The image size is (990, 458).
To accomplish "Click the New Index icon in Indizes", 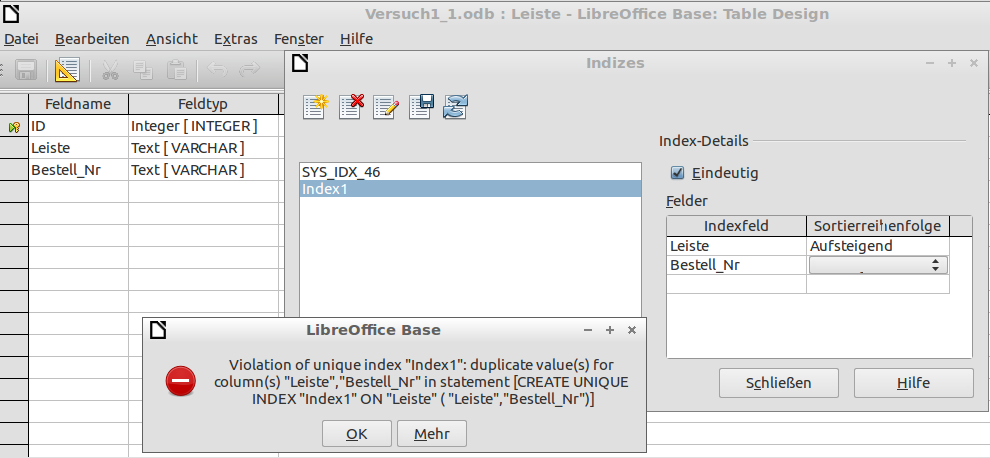I will coord(315,106).
